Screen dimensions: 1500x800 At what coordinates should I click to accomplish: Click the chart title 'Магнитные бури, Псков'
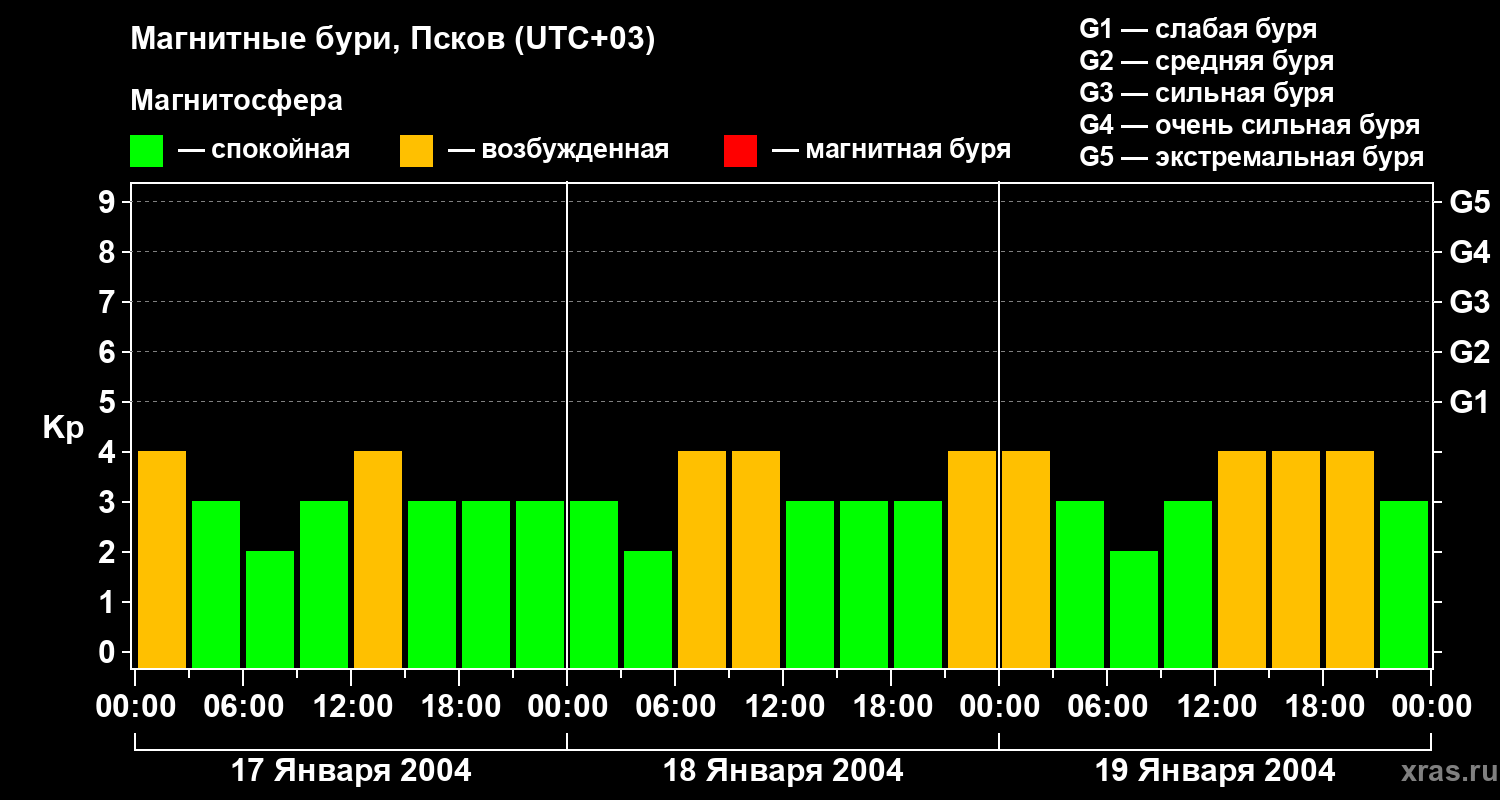click(392, 40)
